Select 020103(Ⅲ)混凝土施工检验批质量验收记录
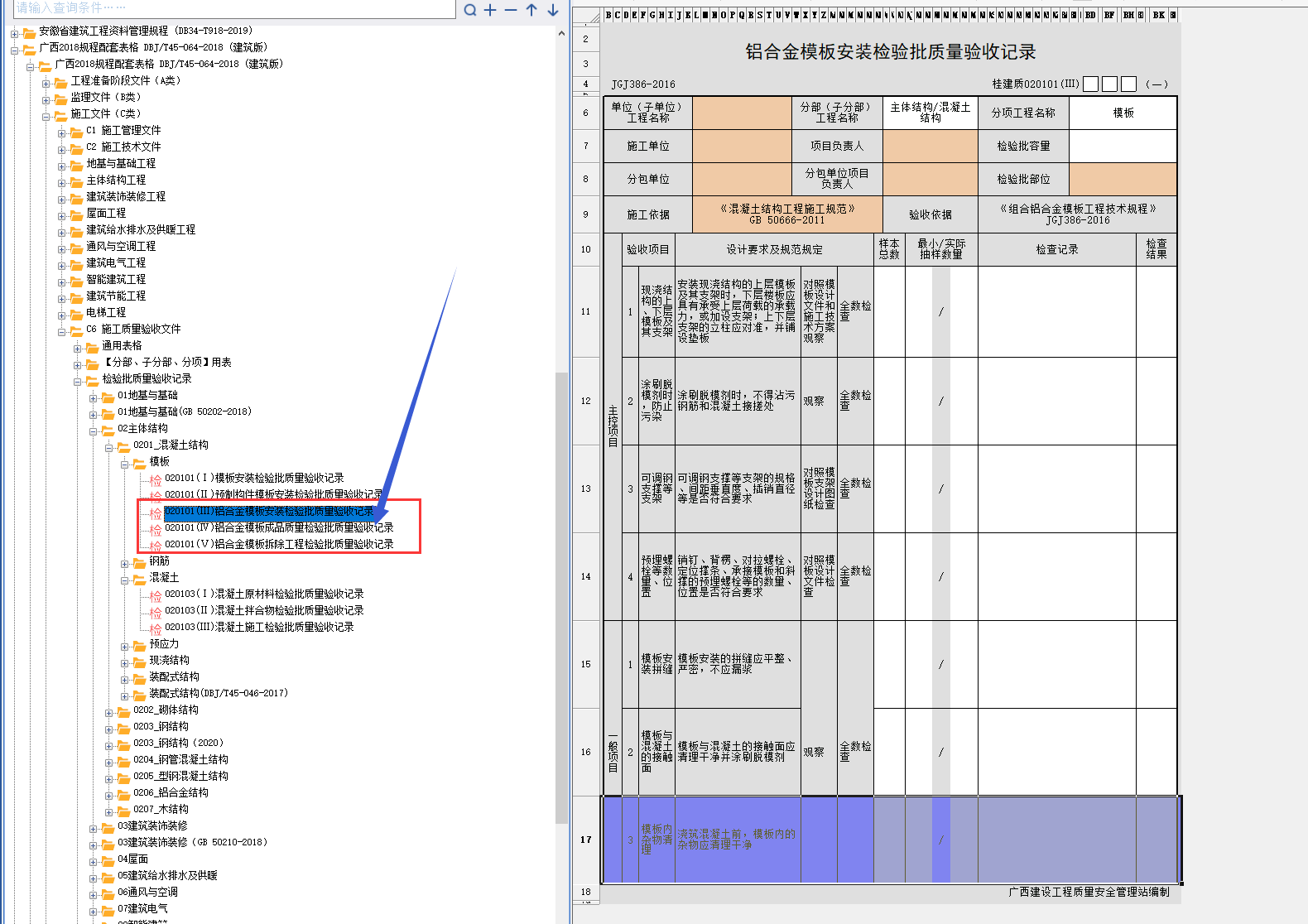 (x=259, y=627)
